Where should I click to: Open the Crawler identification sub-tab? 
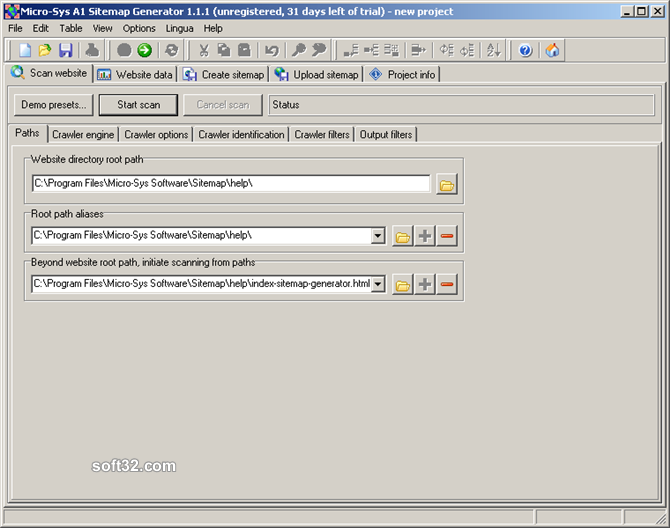pos(241,135)
